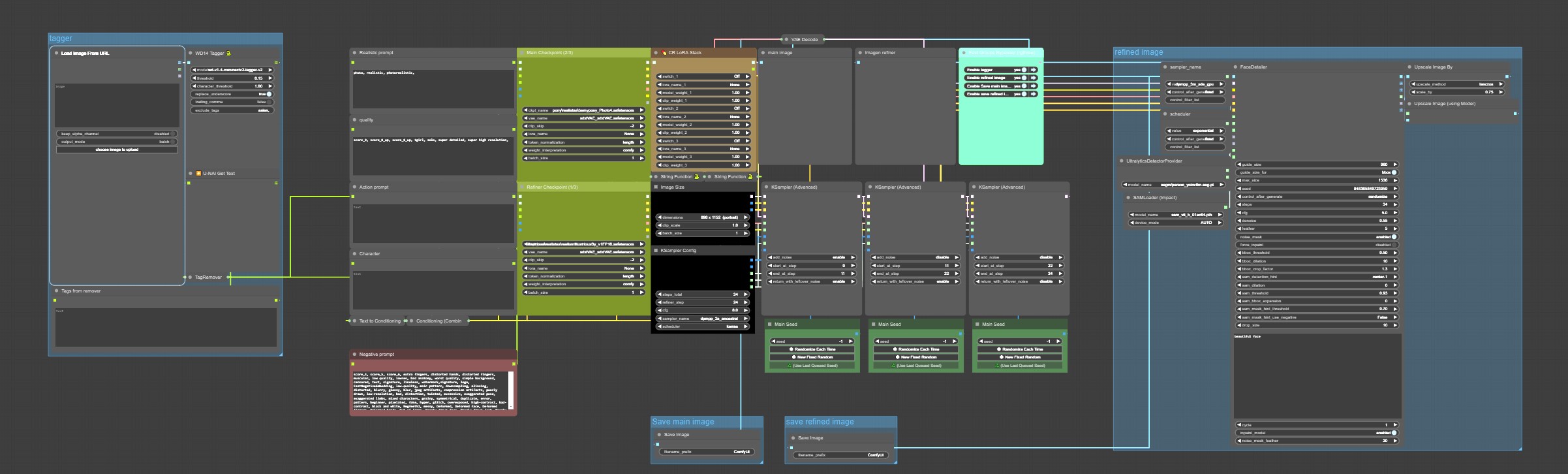1568x474 pixels.
Task: Collapse the Negative prompt node via its dot
Action: (x=354, y=355)
